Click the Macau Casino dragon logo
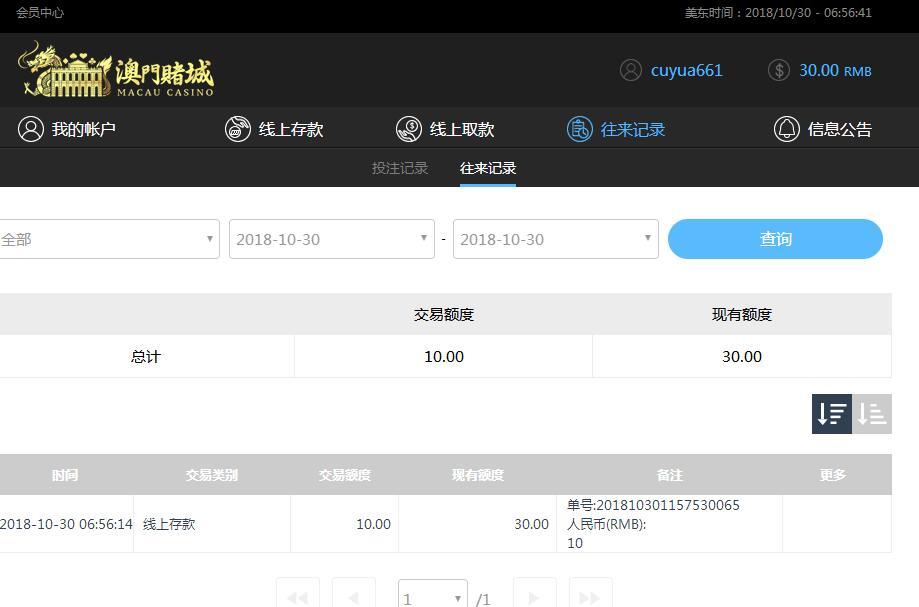 click(x=116, y=70)
